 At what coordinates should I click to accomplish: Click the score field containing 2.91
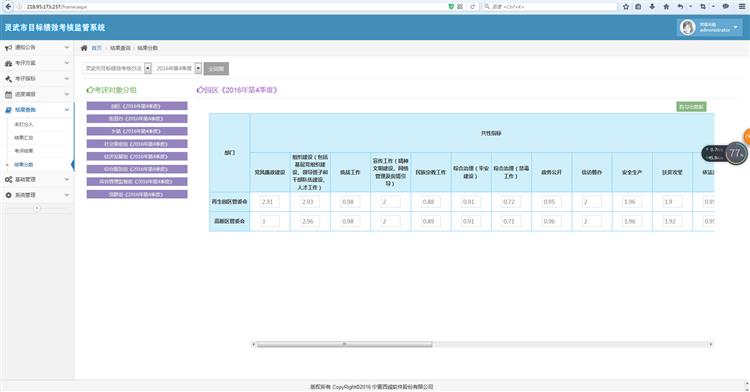[x=270, y=202]
